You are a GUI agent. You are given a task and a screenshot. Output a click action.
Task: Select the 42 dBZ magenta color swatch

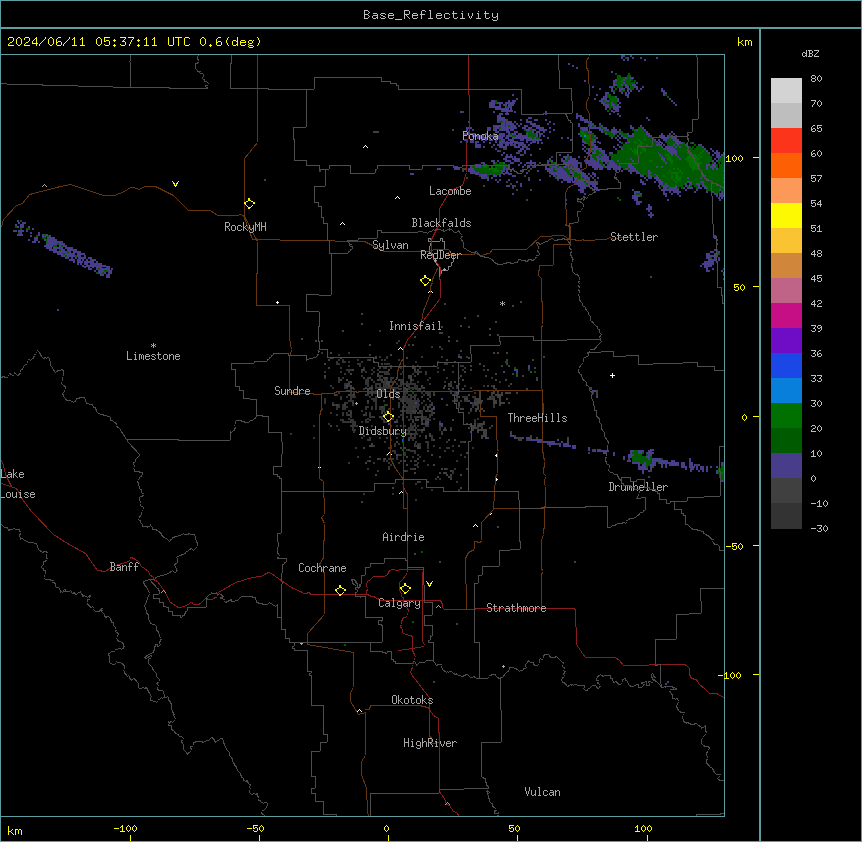786,315
